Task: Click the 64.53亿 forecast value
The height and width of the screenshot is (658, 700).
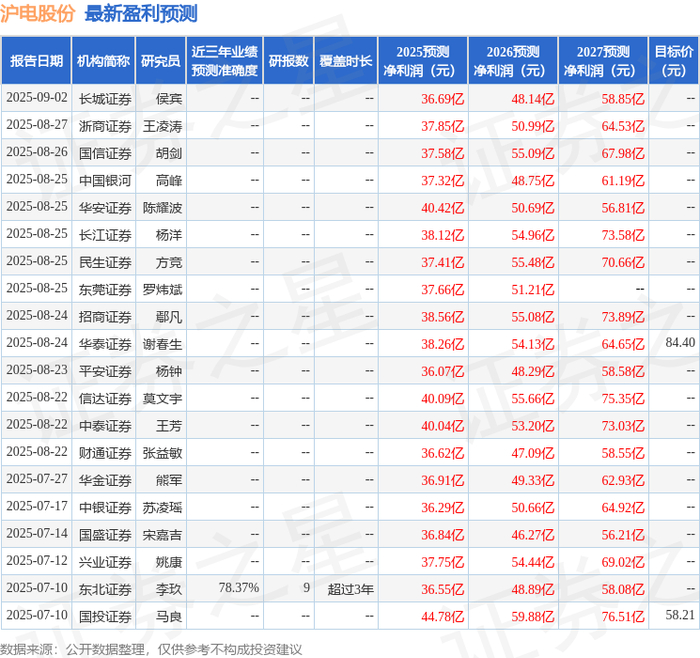Action: click(623, 126)
